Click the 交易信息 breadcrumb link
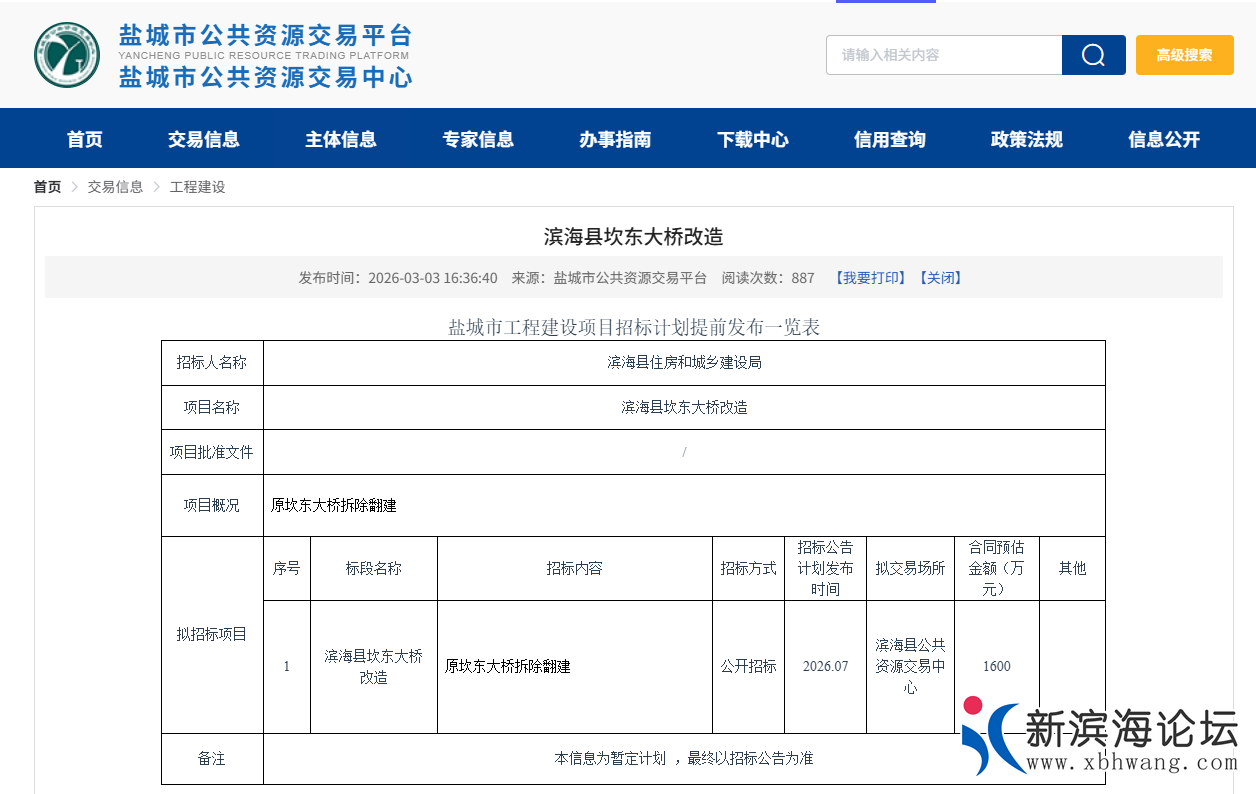 tap(114, 186)
